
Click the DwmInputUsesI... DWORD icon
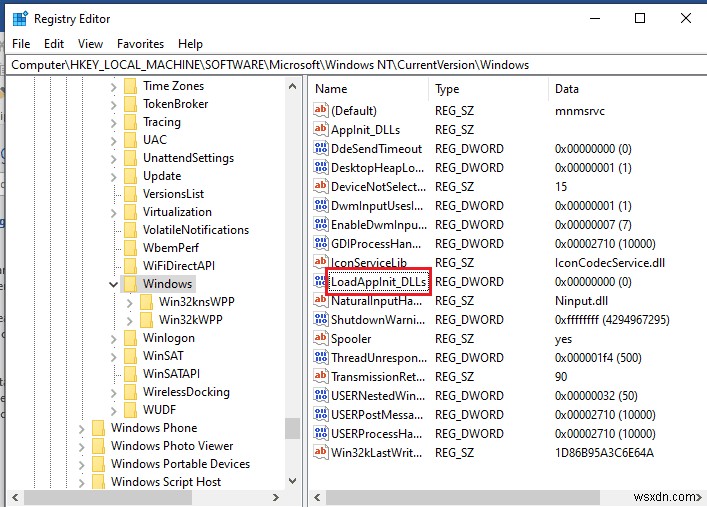click(x=321, y=205)
